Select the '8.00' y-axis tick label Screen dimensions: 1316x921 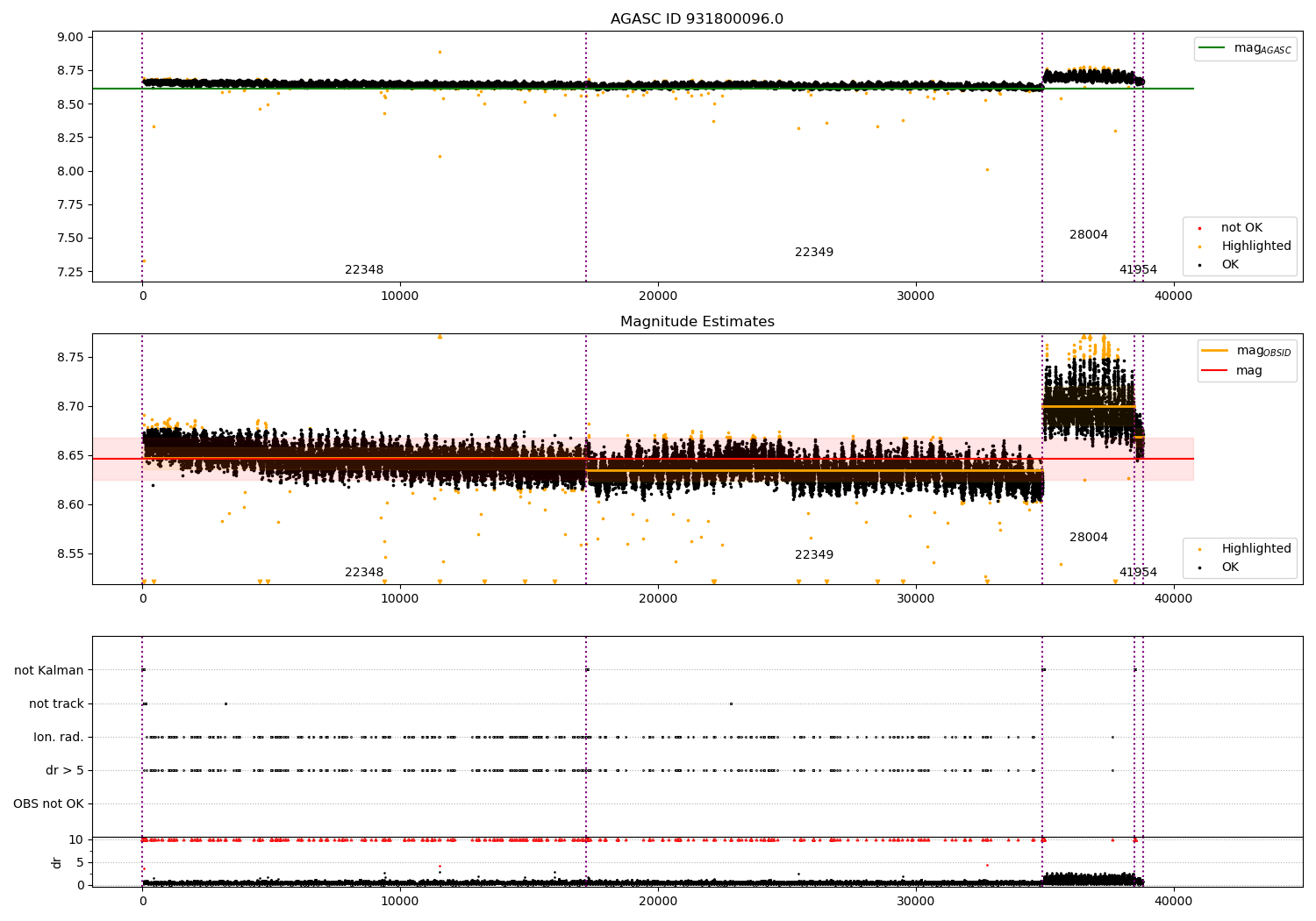[70, 171]
